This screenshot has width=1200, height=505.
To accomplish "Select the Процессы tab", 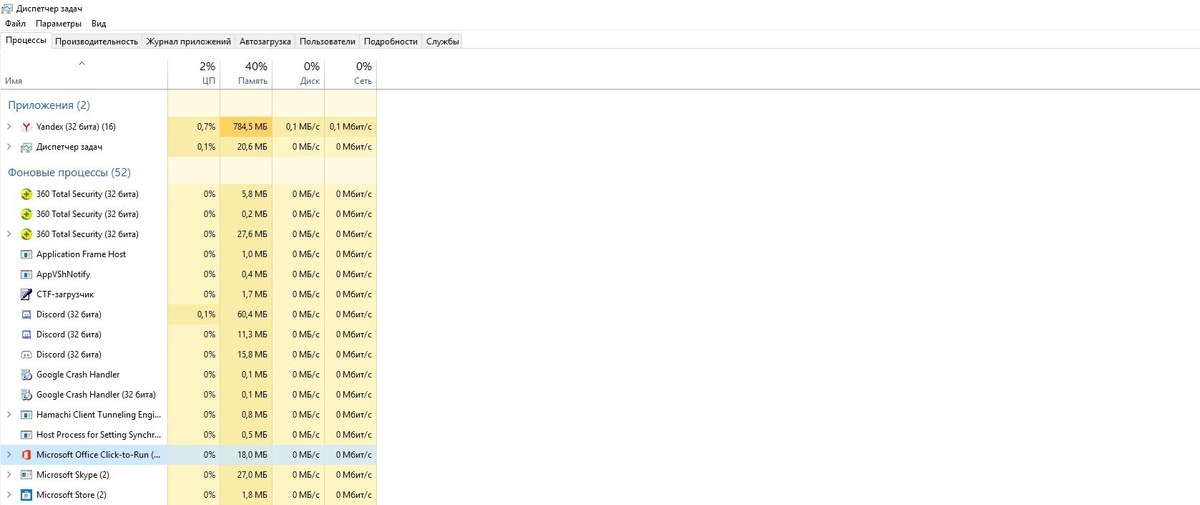I will (x=26, y=41).
